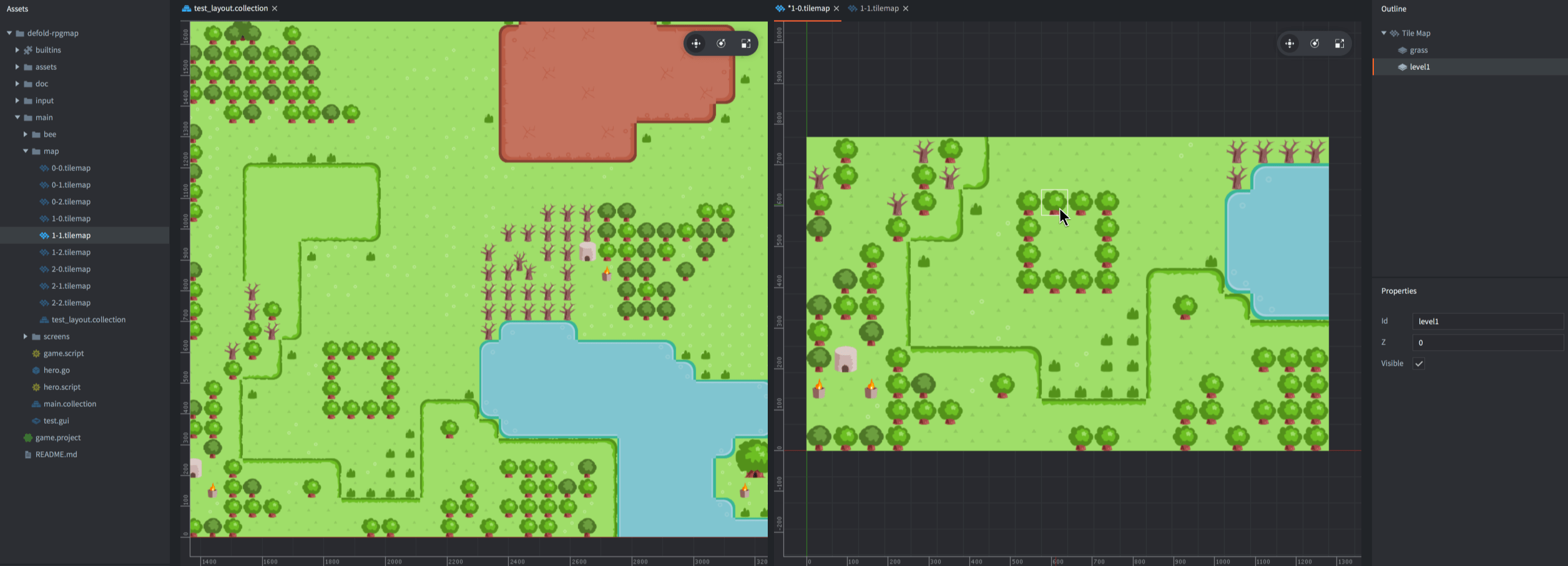Close the 1-1.tilemap tab
This screenshot has width=1568, height=566.
(906, 9)
